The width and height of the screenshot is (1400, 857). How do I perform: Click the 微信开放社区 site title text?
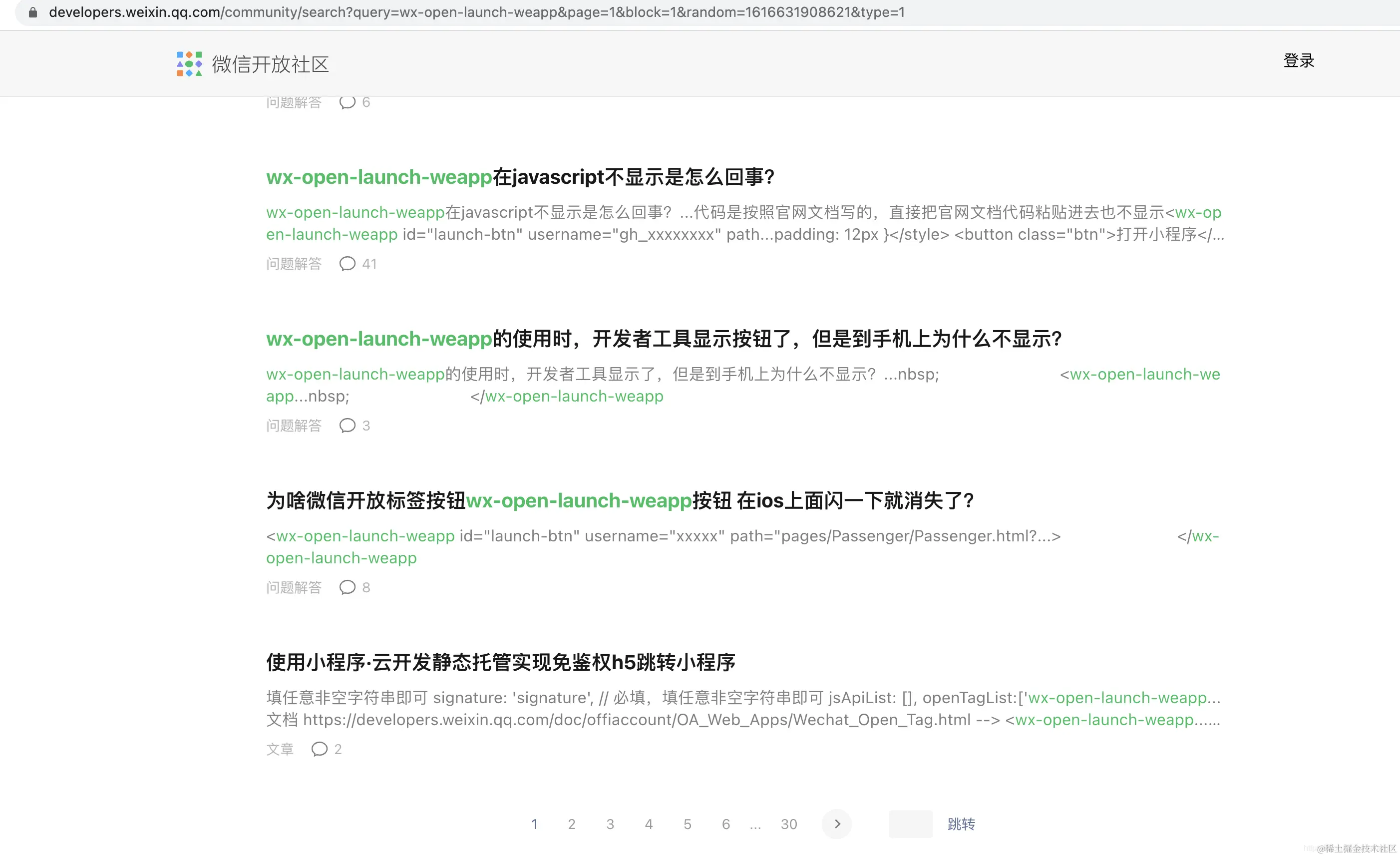tap(271, 64)
